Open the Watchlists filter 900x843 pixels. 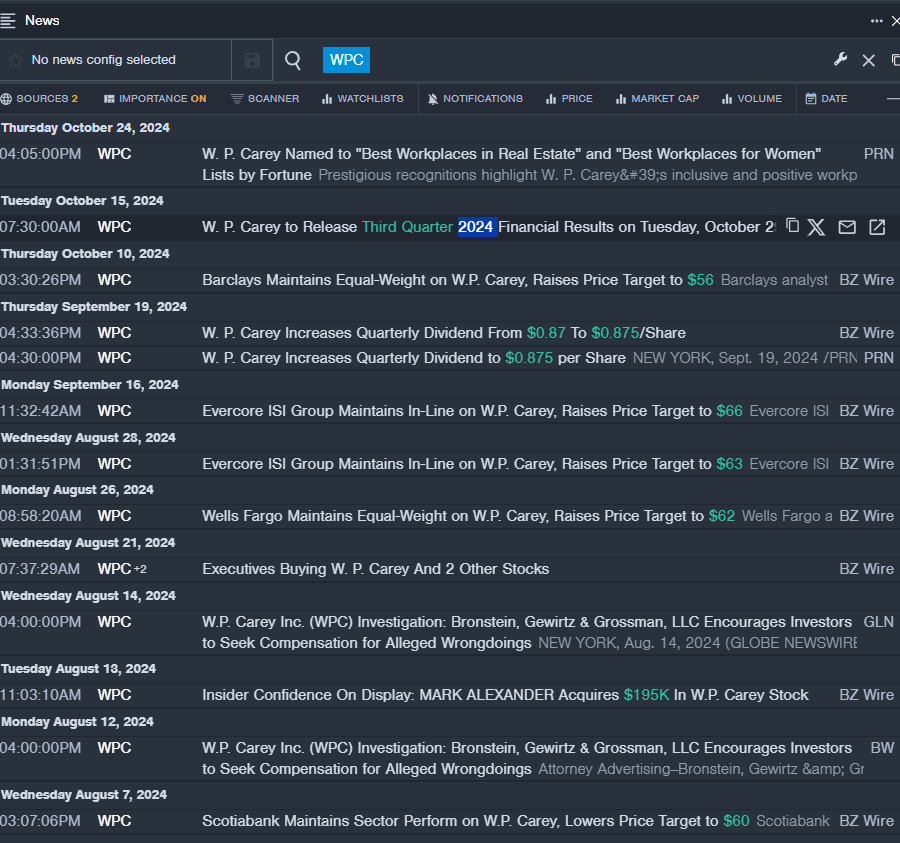[362, 99]
